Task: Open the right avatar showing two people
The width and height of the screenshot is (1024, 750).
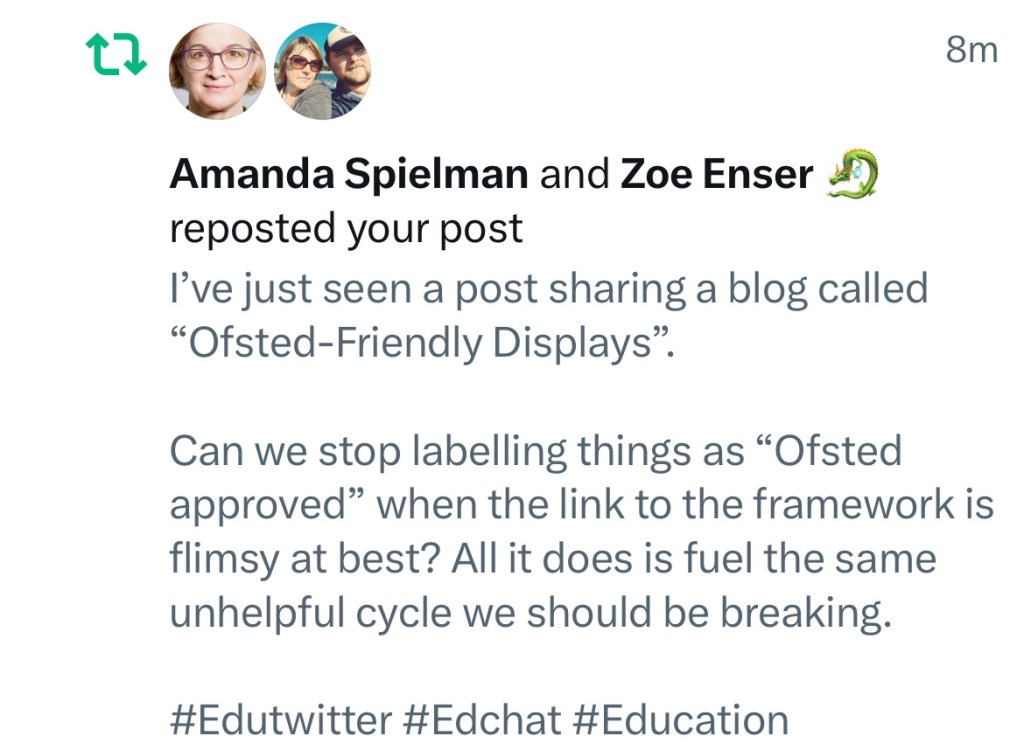Action: (x=322, y=70)
